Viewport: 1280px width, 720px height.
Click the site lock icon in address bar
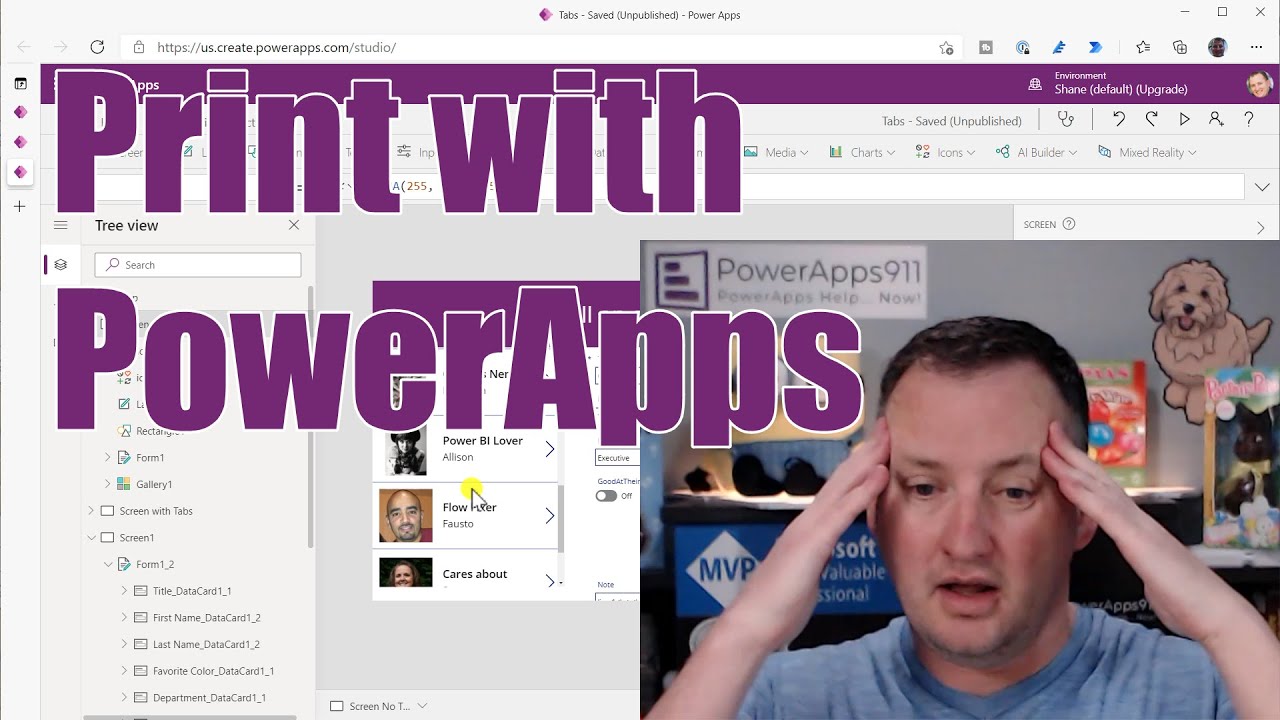(x=138, y=47)
